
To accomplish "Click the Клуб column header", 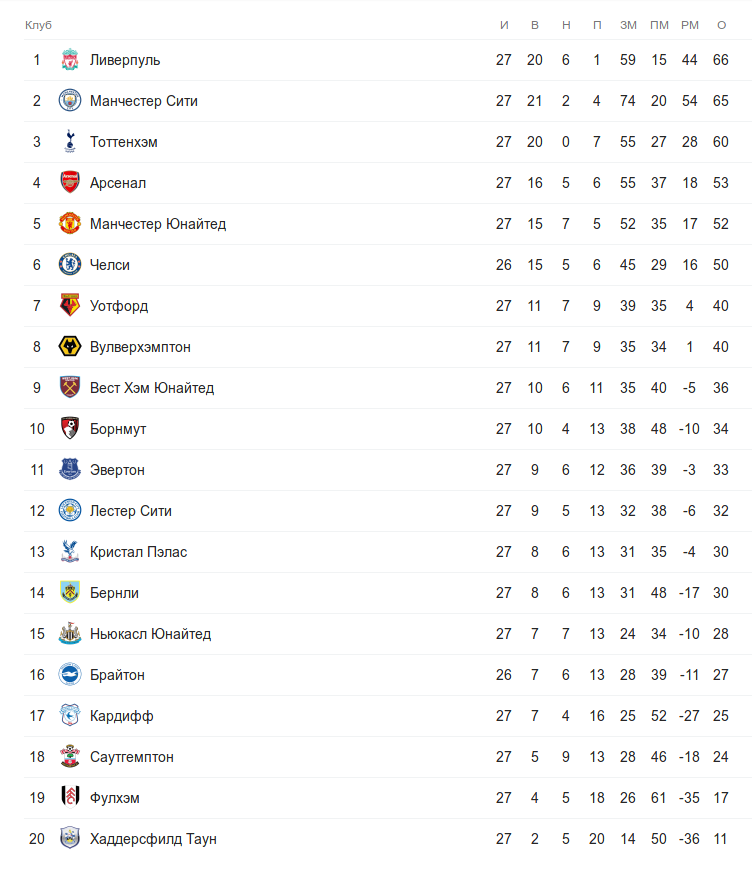I will 38,24.
